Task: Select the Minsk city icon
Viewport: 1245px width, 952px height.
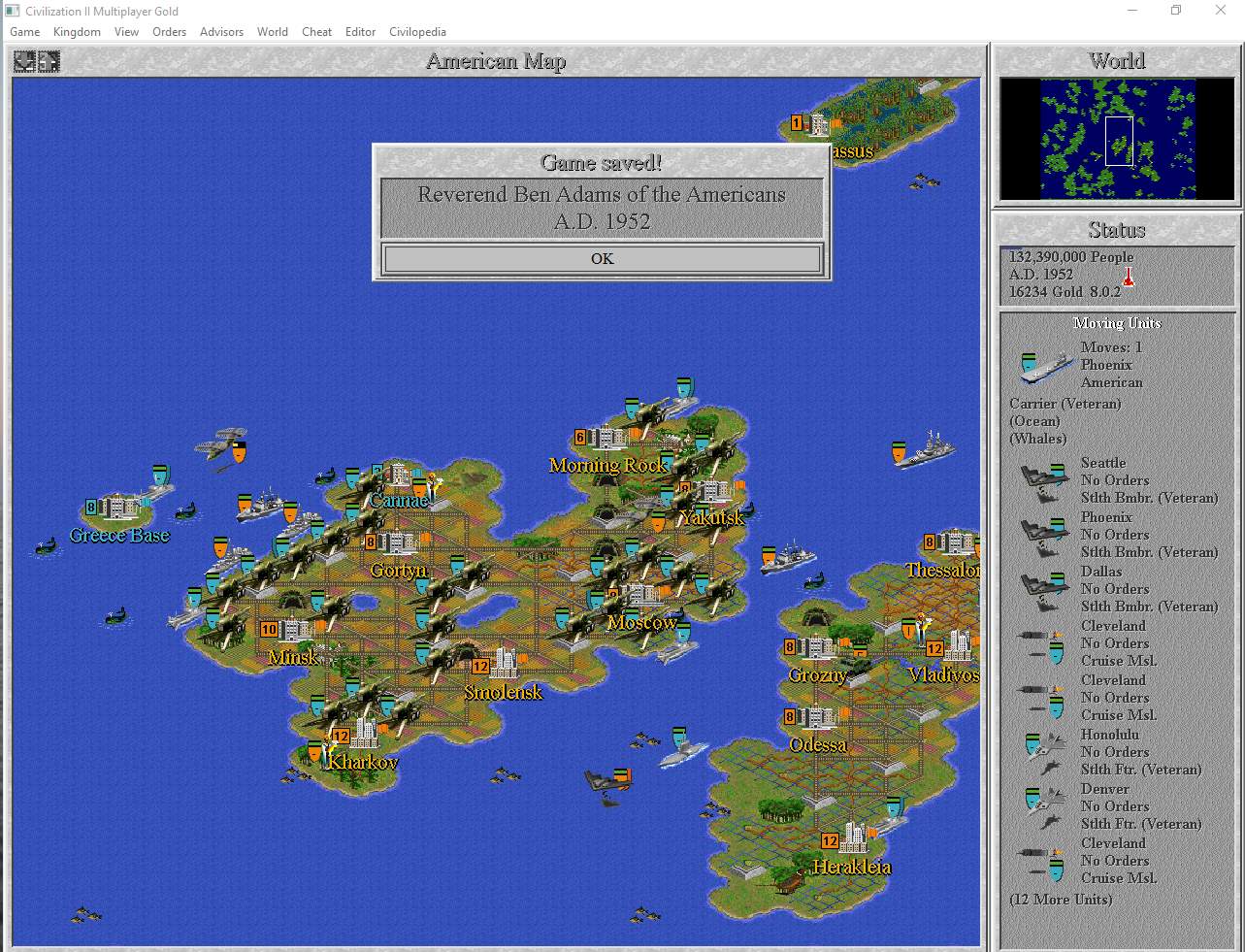Action: point(295,629)
